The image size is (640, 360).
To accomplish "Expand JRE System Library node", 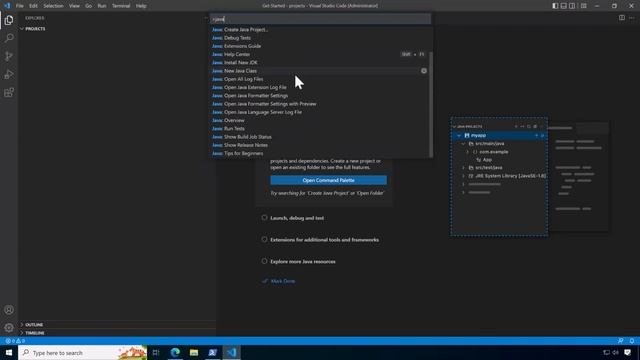I will (x=463, y=176).
